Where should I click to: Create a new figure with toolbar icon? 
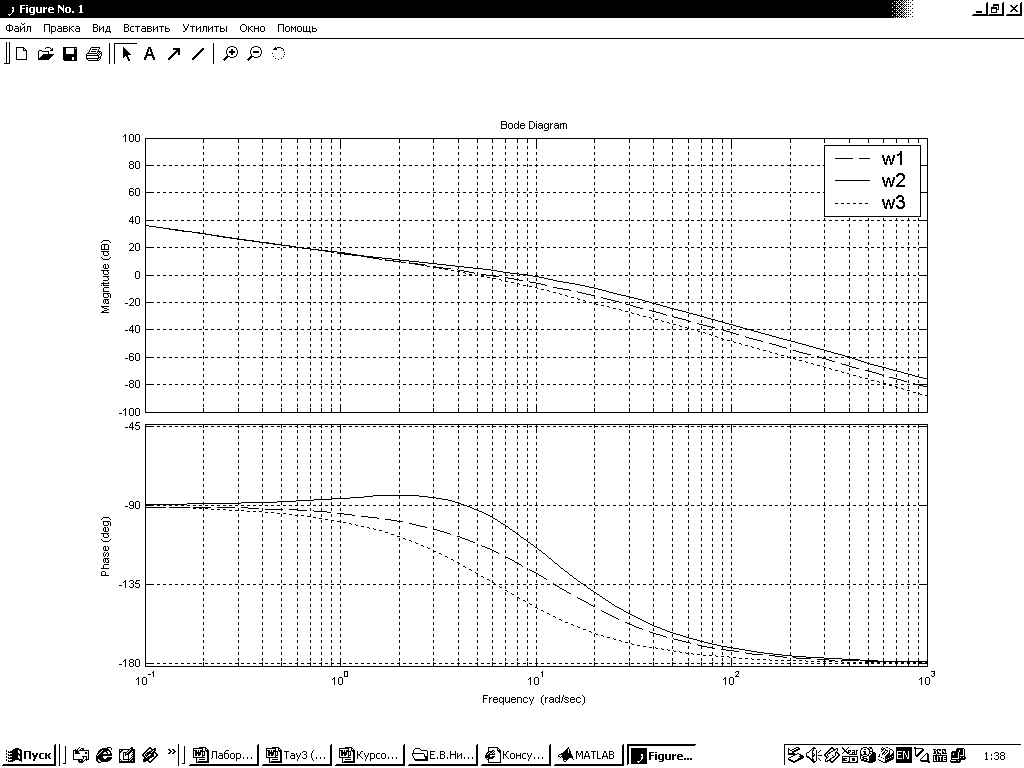point(22,54)
